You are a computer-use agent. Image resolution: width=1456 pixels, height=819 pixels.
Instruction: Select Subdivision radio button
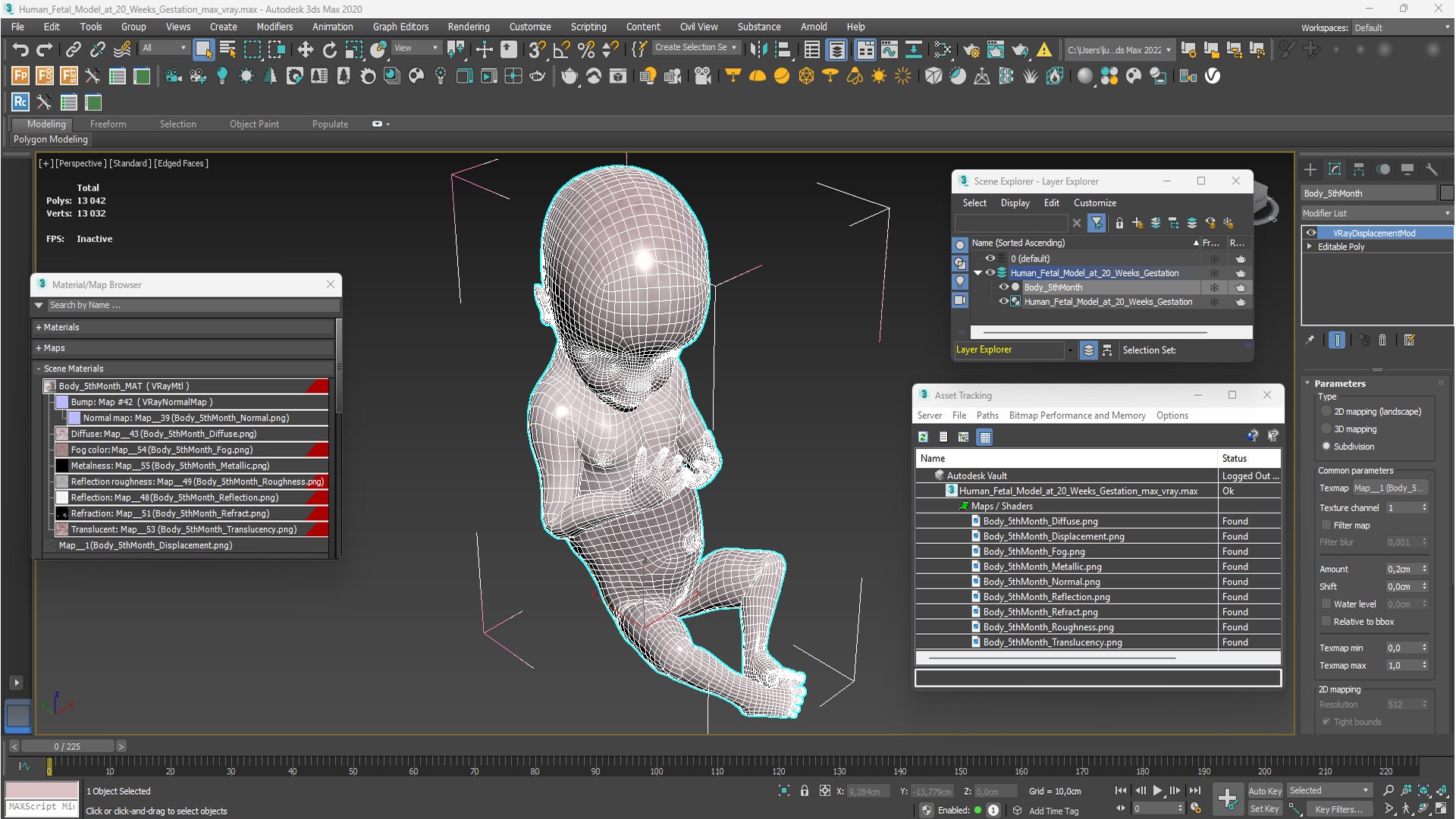(1326, 447)
